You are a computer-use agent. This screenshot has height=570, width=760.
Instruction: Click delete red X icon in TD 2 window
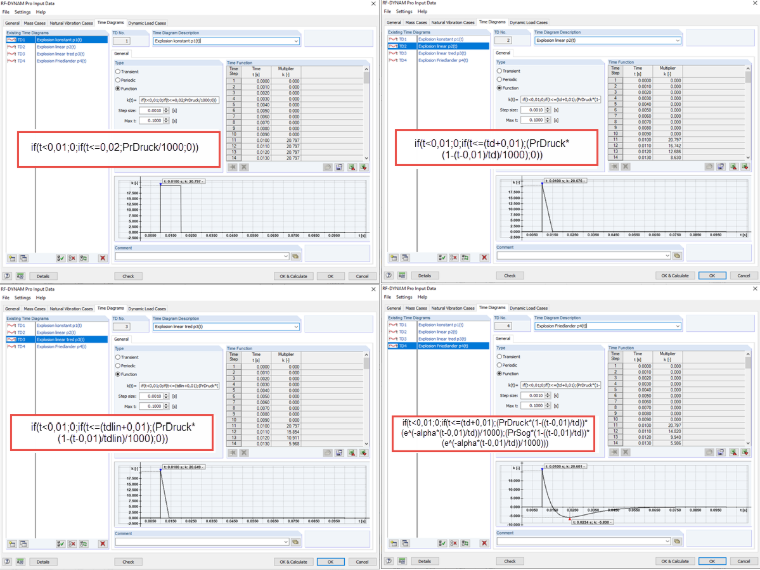tap(484, 258)
